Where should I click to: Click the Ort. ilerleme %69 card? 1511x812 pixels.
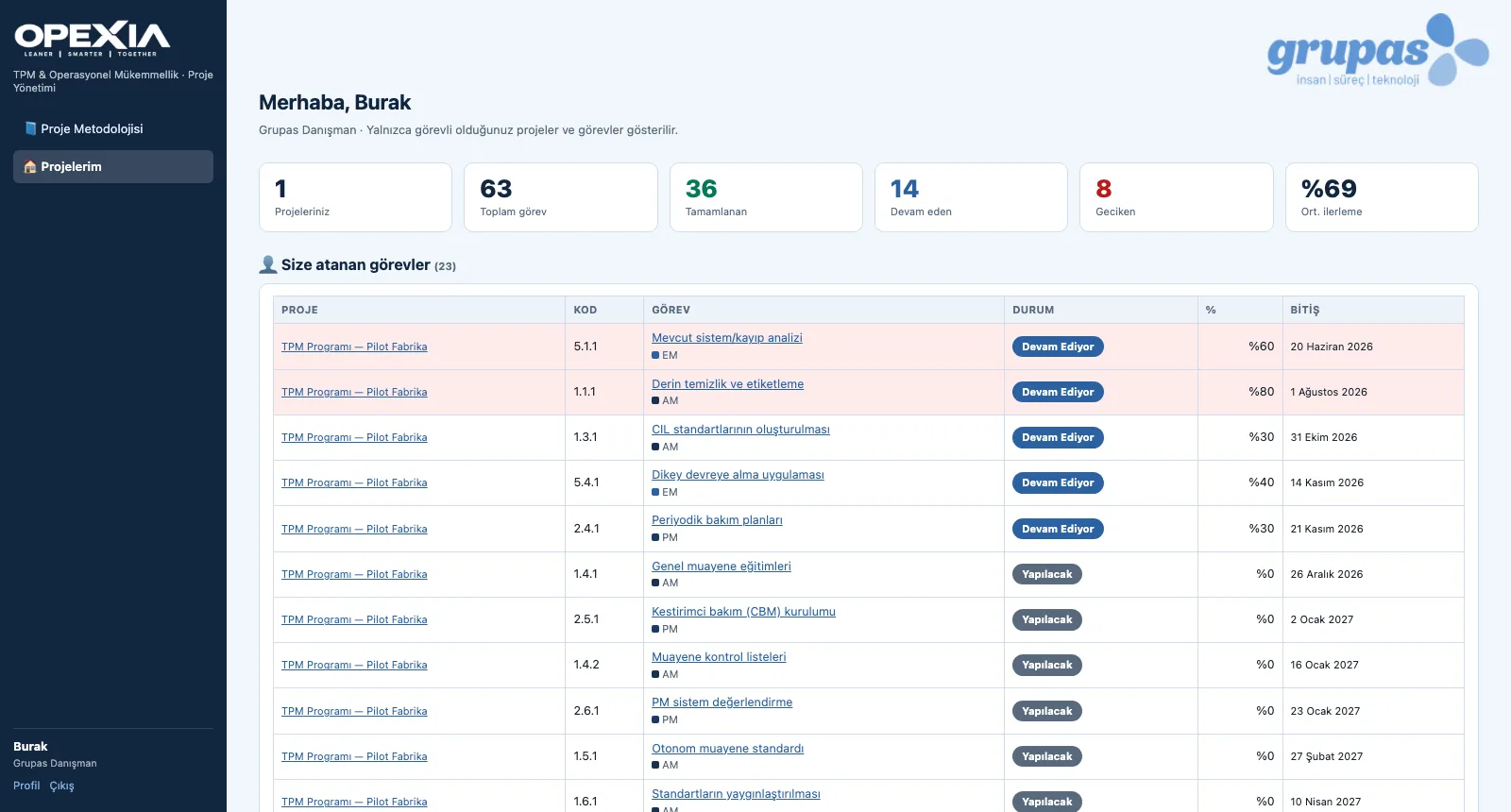click(1382, 197)
